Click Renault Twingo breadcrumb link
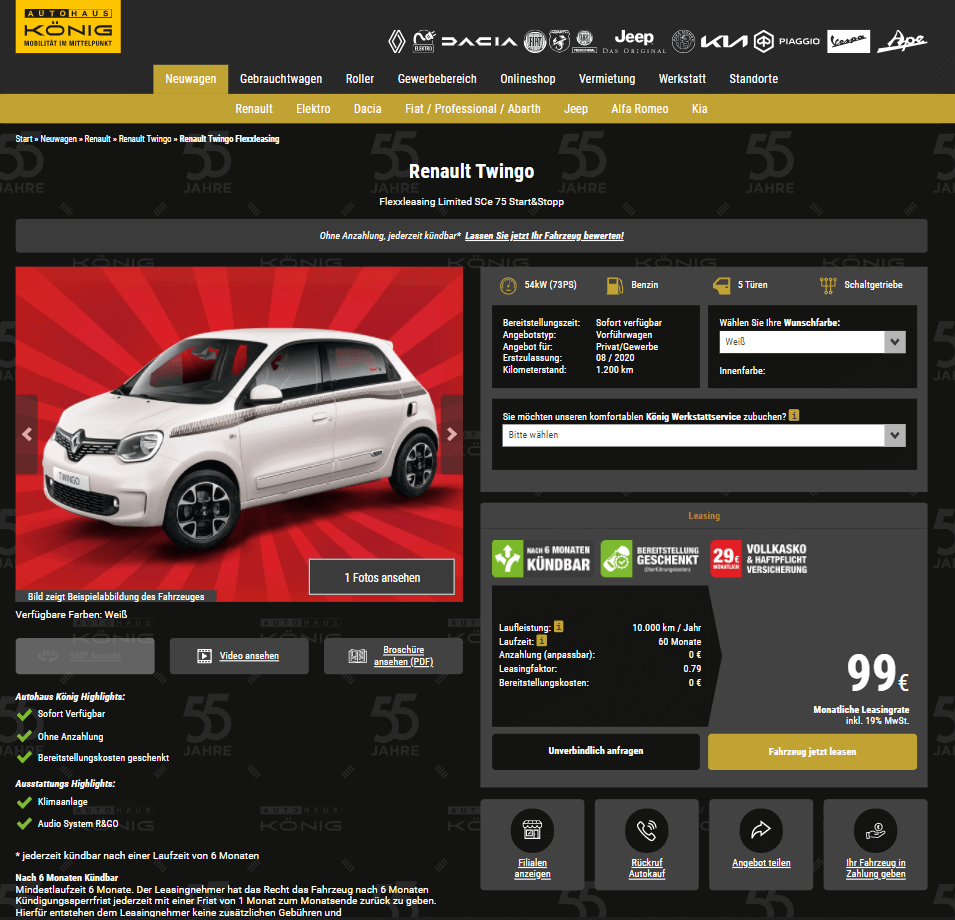955x920 pixels. click(145, 139)
